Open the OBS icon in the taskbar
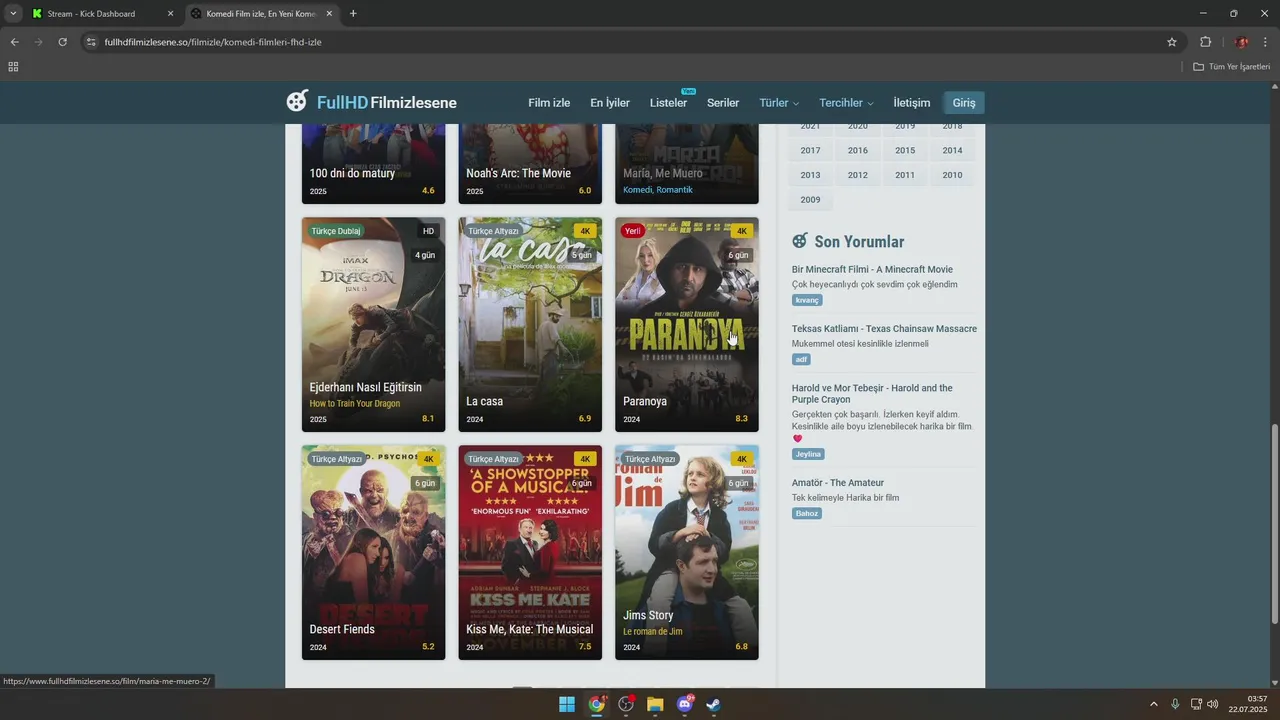Screen dimensions: 1280x720 click(x=626, y=704)
